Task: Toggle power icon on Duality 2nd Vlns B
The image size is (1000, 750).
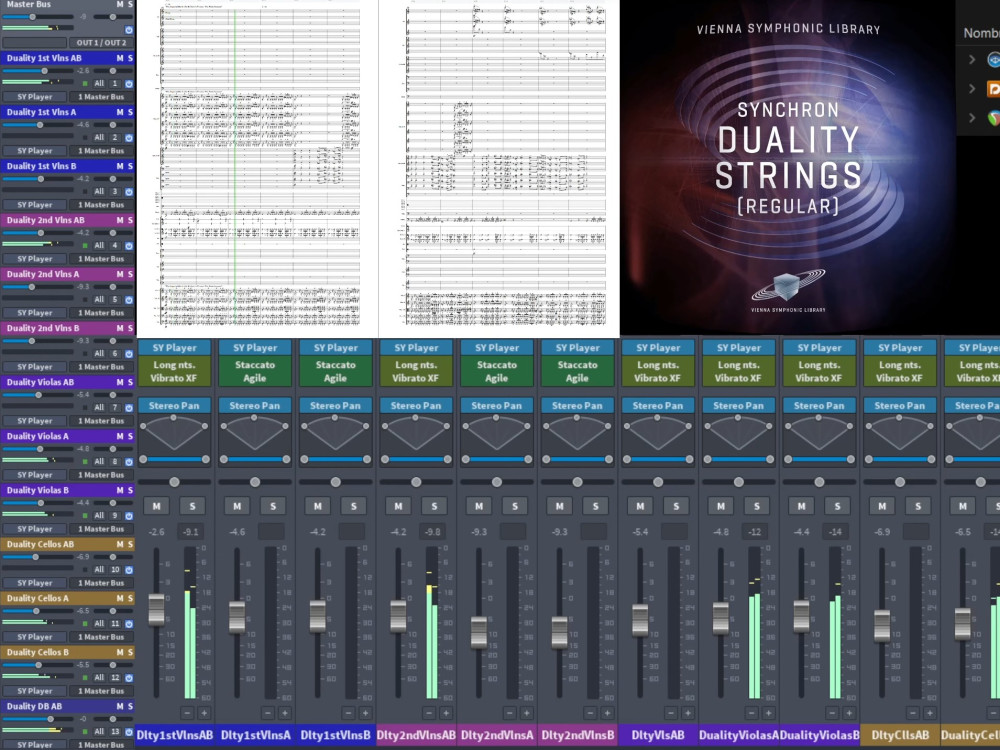Action: [x=129, y=353]
